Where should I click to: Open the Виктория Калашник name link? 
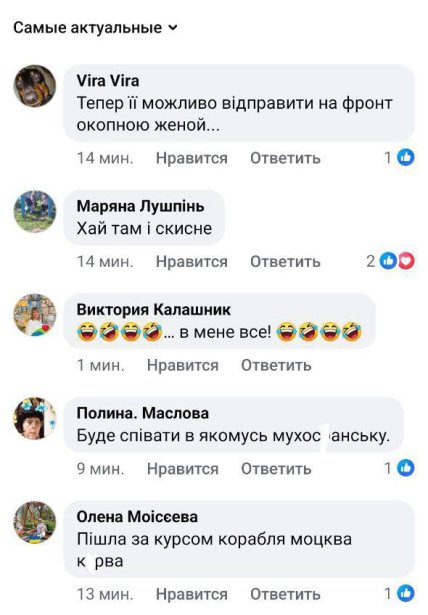point(153,309)
